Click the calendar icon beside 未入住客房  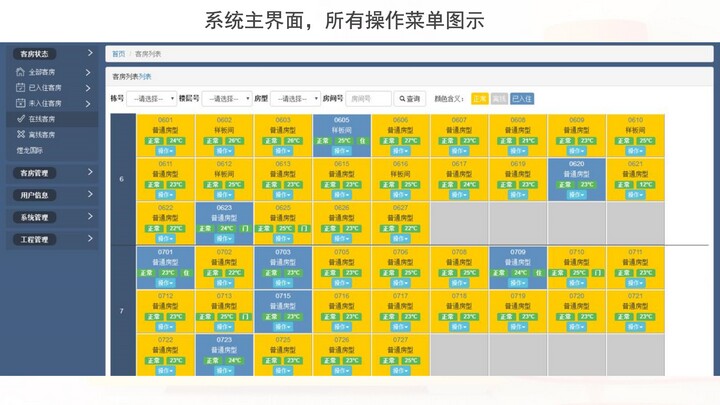point(19,103)
